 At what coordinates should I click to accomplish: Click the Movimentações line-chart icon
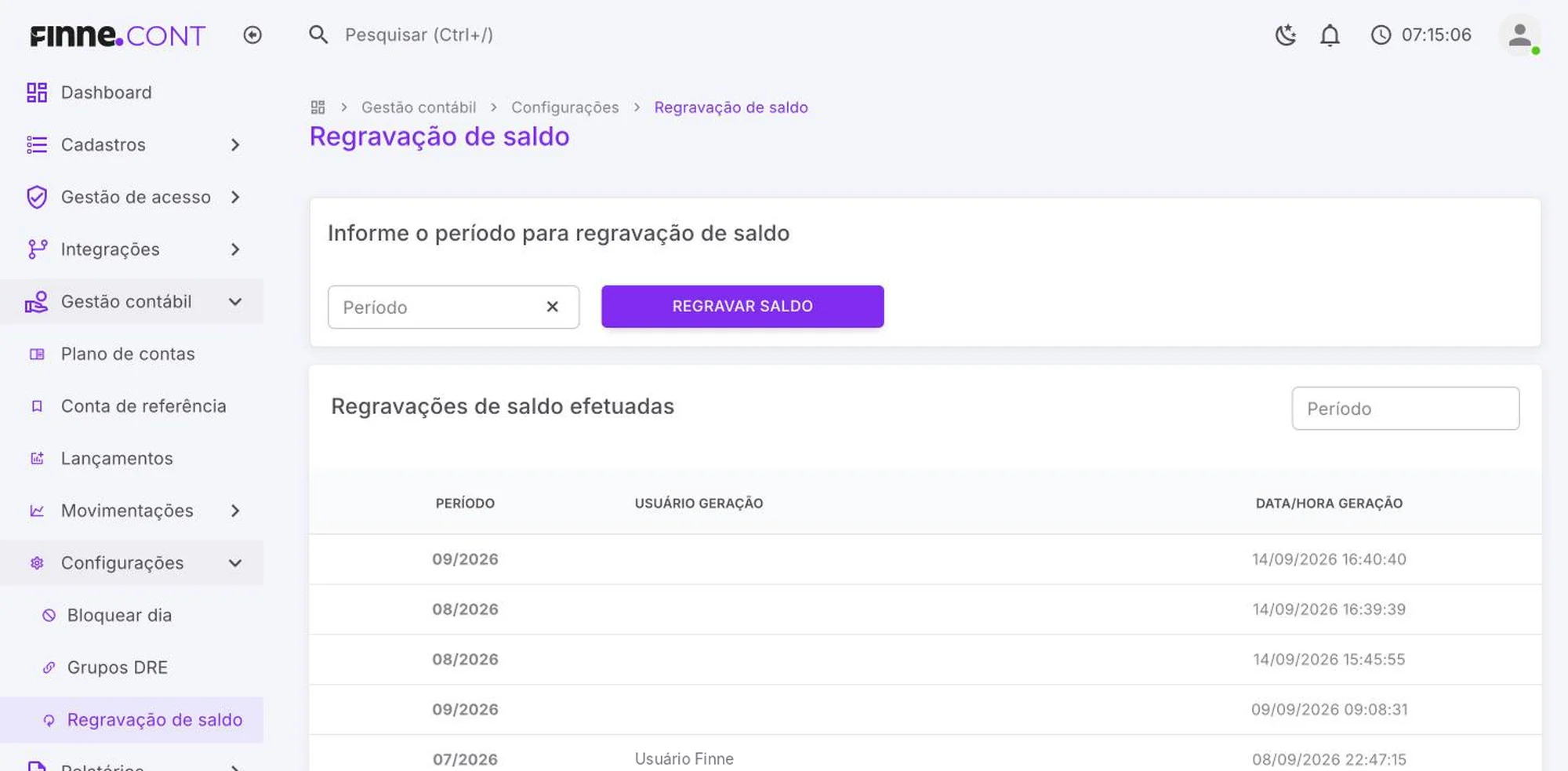coord(37,511)
